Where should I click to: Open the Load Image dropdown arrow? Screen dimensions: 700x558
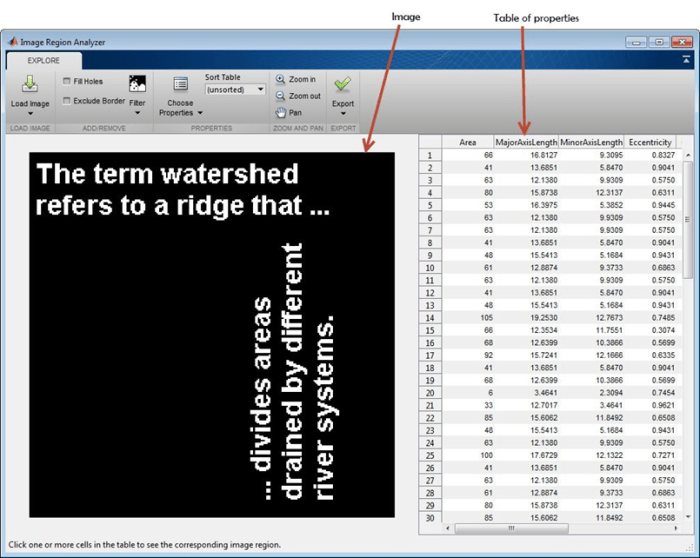click(30, 114)
